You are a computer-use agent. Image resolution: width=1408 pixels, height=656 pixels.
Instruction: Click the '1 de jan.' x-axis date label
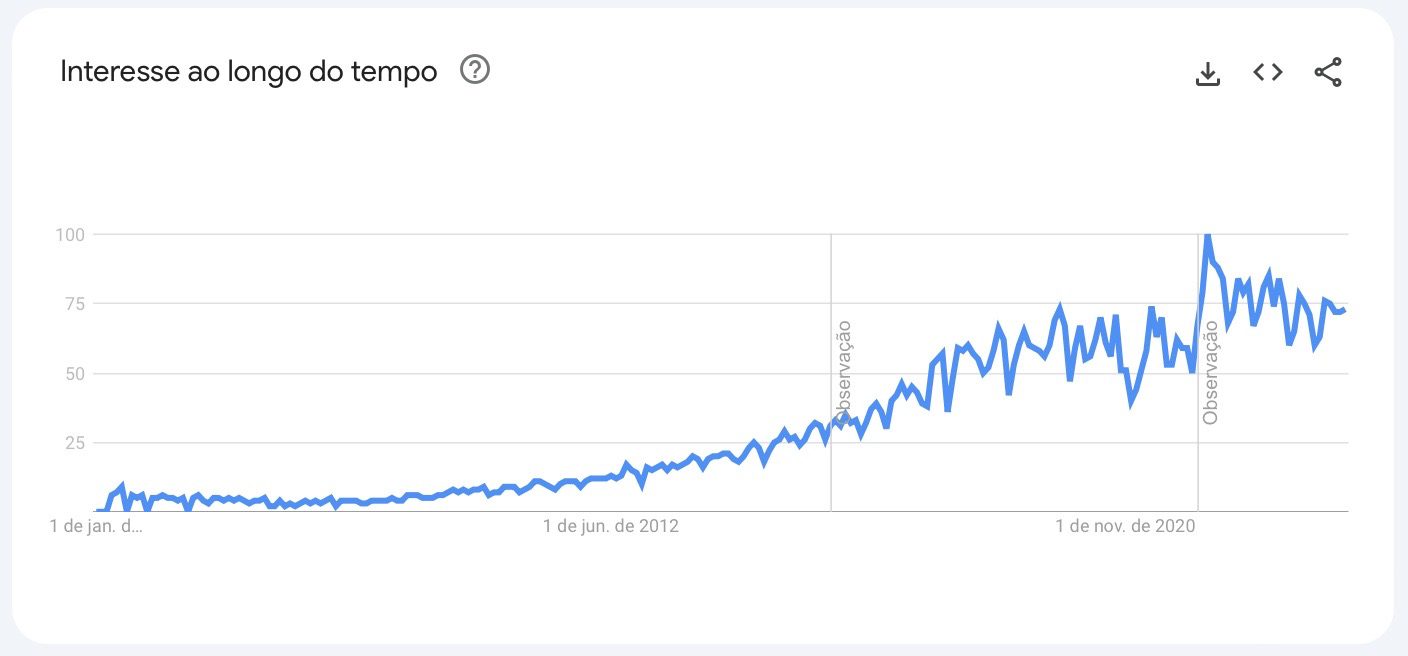click(x=96, y=527)
